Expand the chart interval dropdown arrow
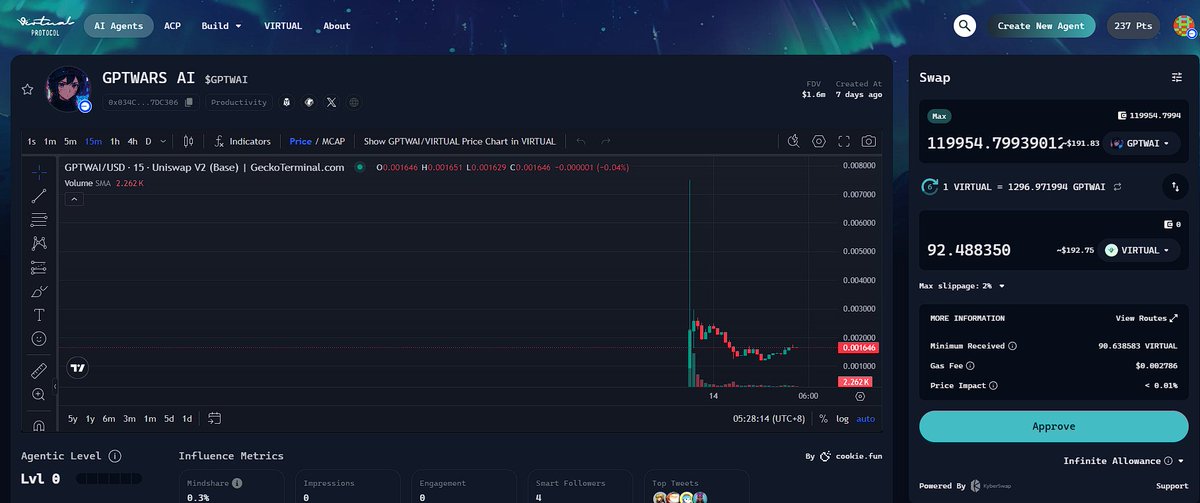Screen dimensions: 1200x503 click(163, 141)
